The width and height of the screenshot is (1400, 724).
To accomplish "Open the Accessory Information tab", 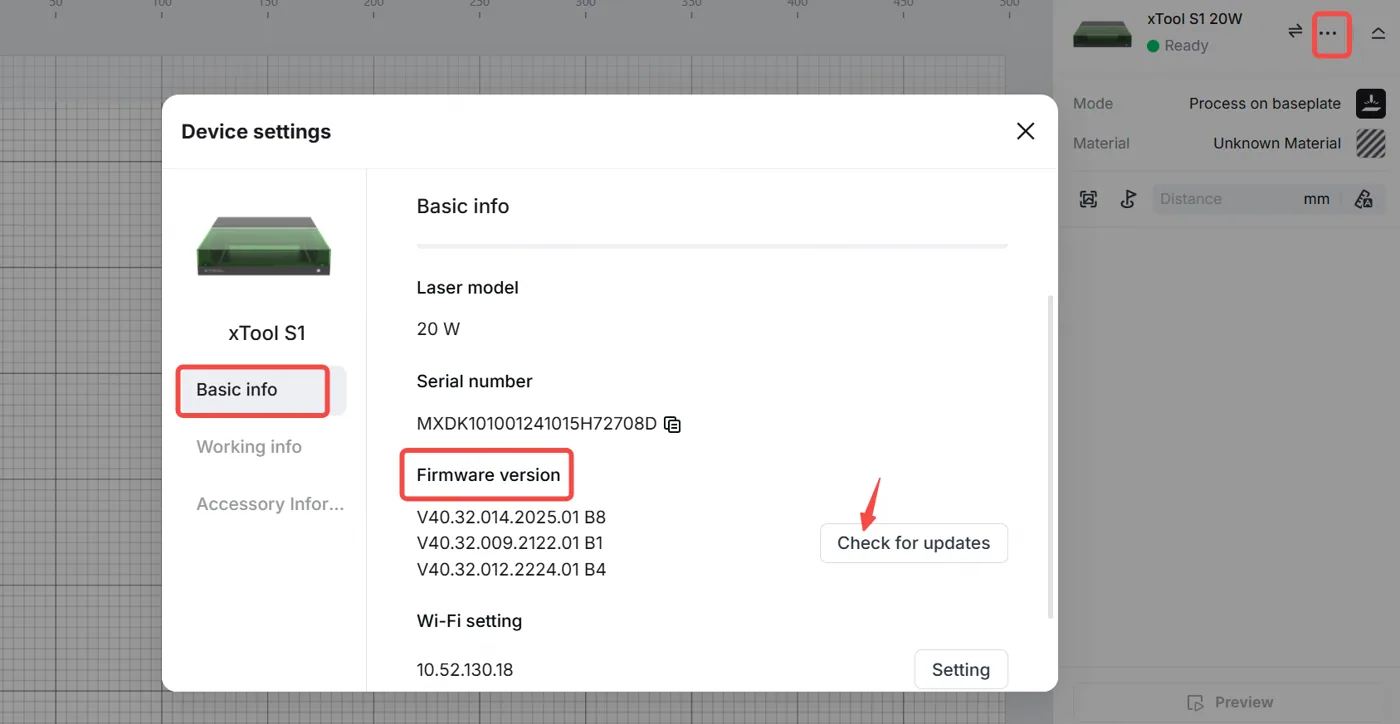I will pos(270,504).
